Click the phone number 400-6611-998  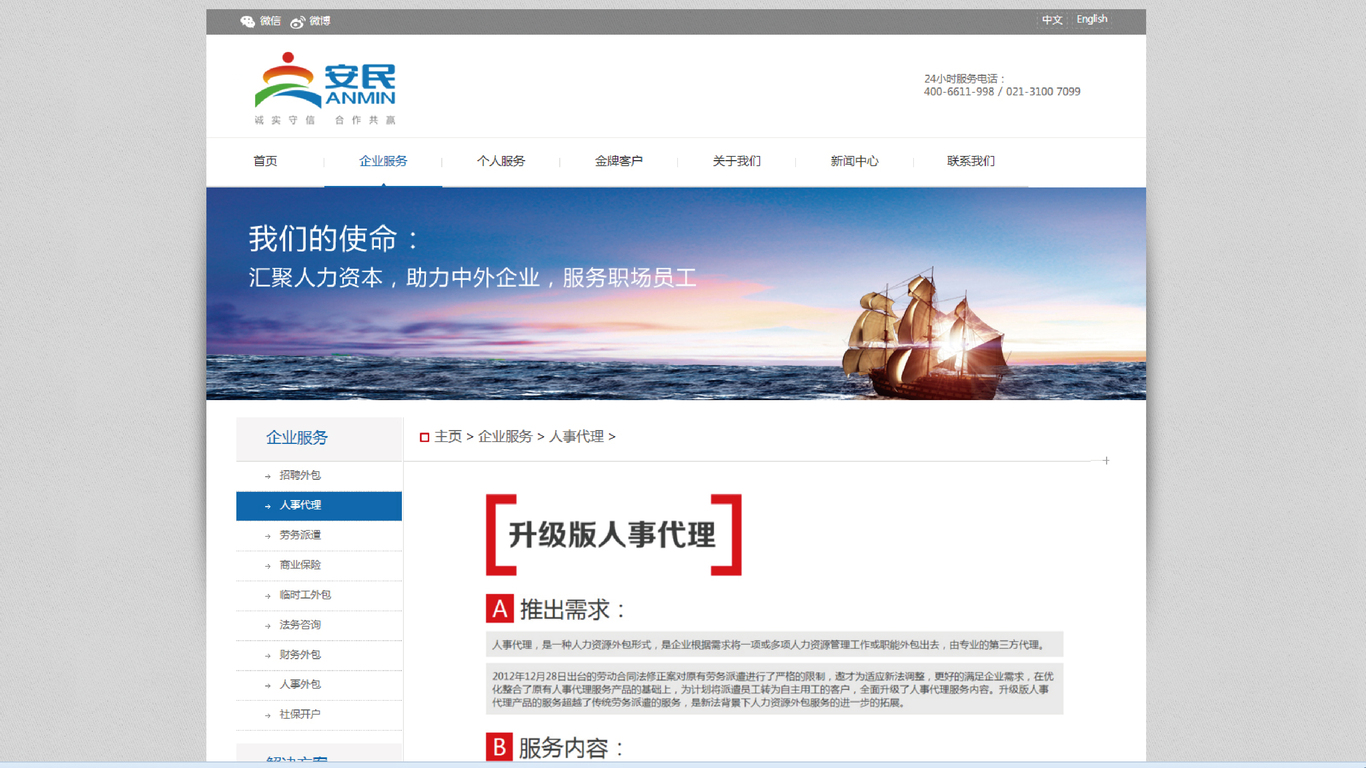959,92
